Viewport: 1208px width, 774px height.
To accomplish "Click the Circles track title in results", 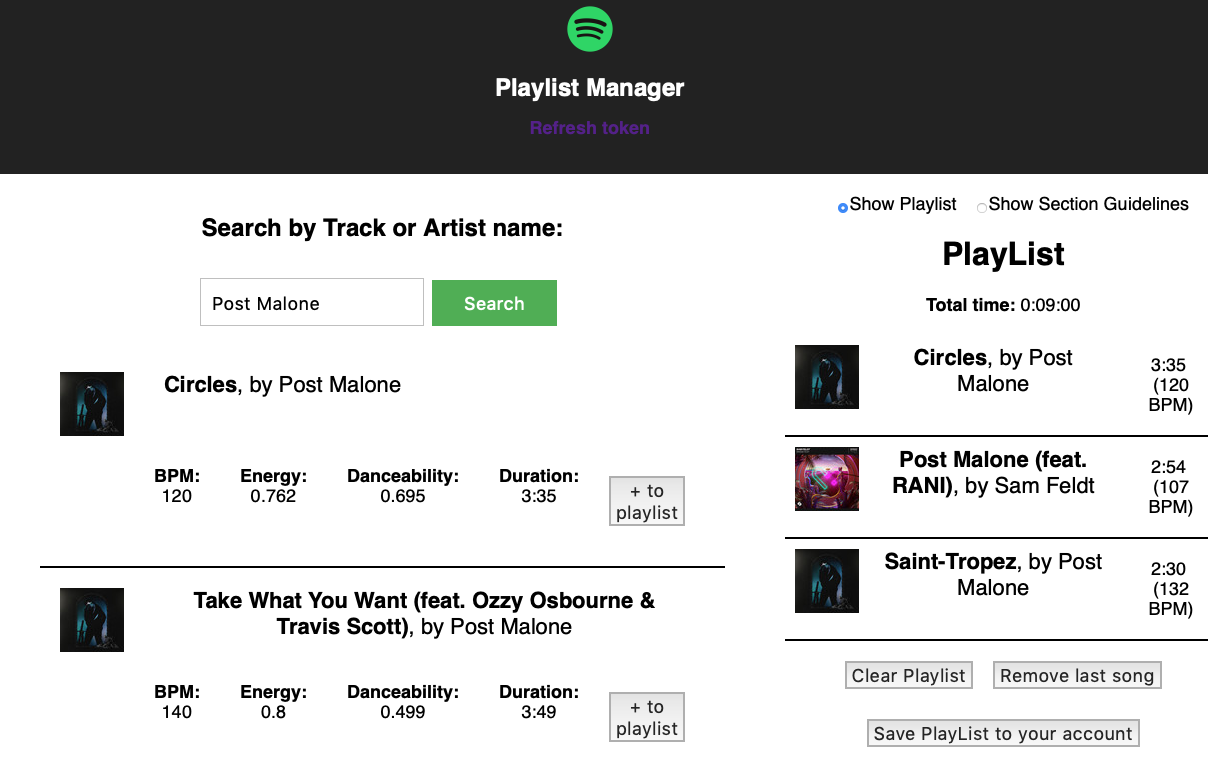I will pyautogui.click(x=200, y=384).
